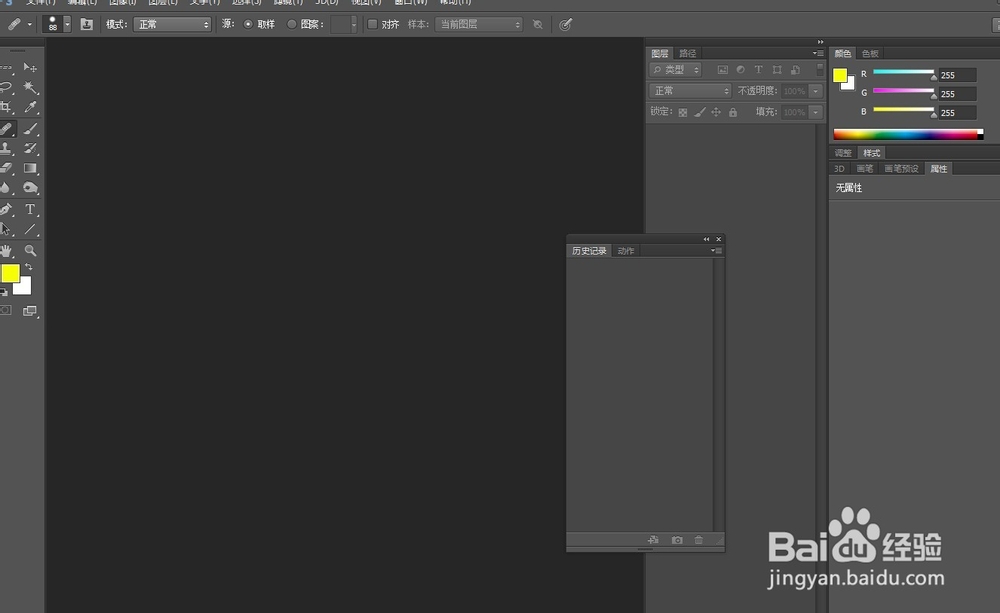
Task: Select the Zoom magnifier tool
Action: pos(30,251)
